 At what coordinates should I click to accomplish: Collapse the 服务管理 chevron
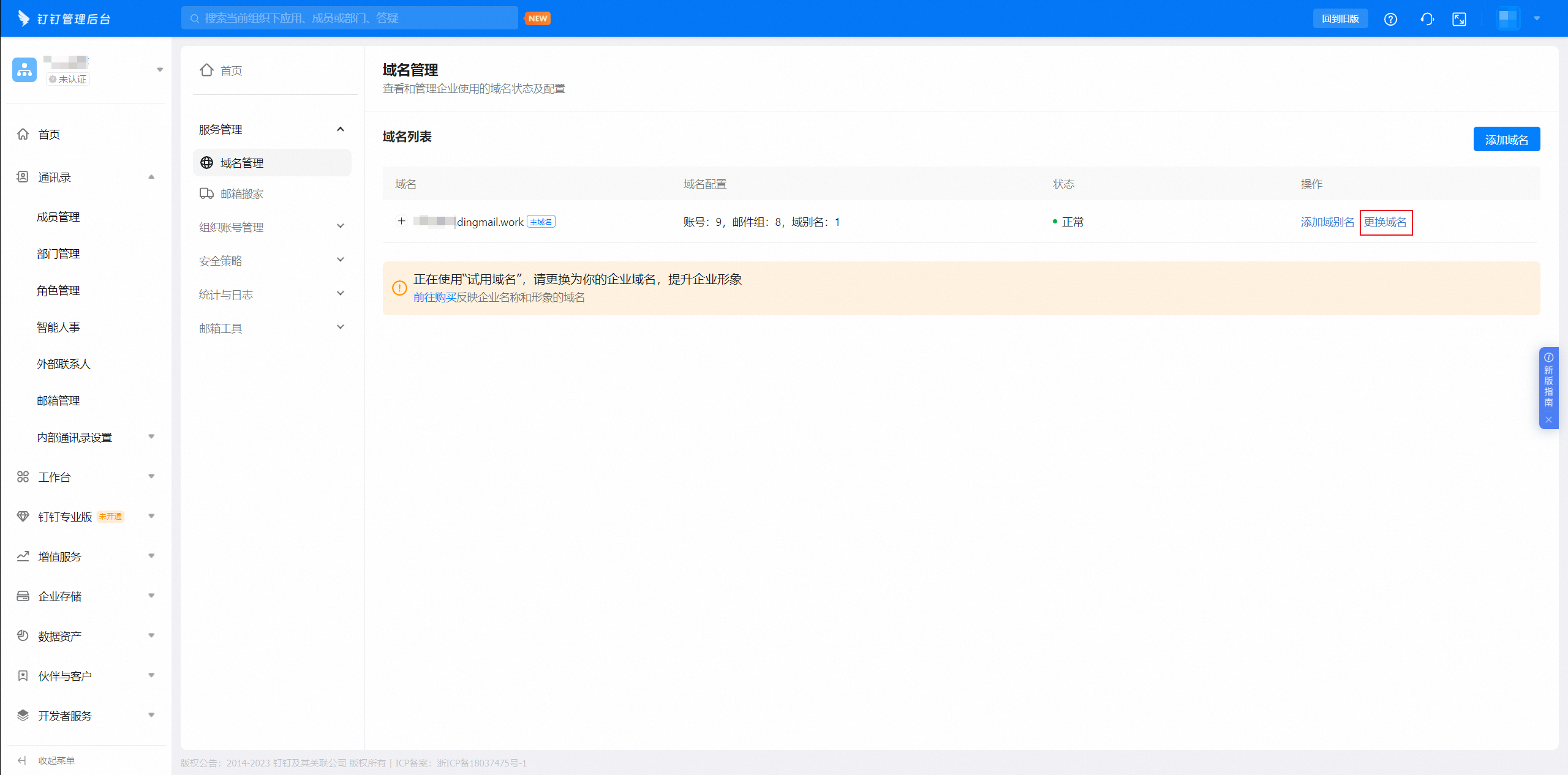tap(341, 129)
